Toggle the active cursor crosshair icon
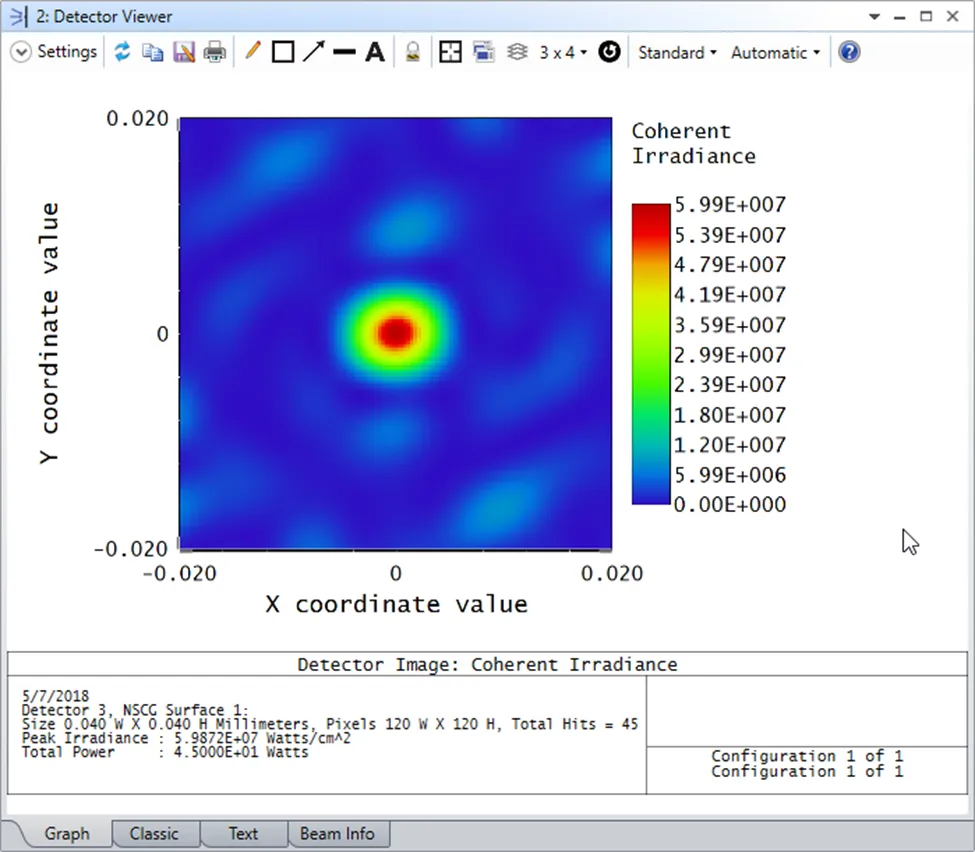The width and height of the screenshot is (975, 852). pyautogui.click(x=451, y=52)
